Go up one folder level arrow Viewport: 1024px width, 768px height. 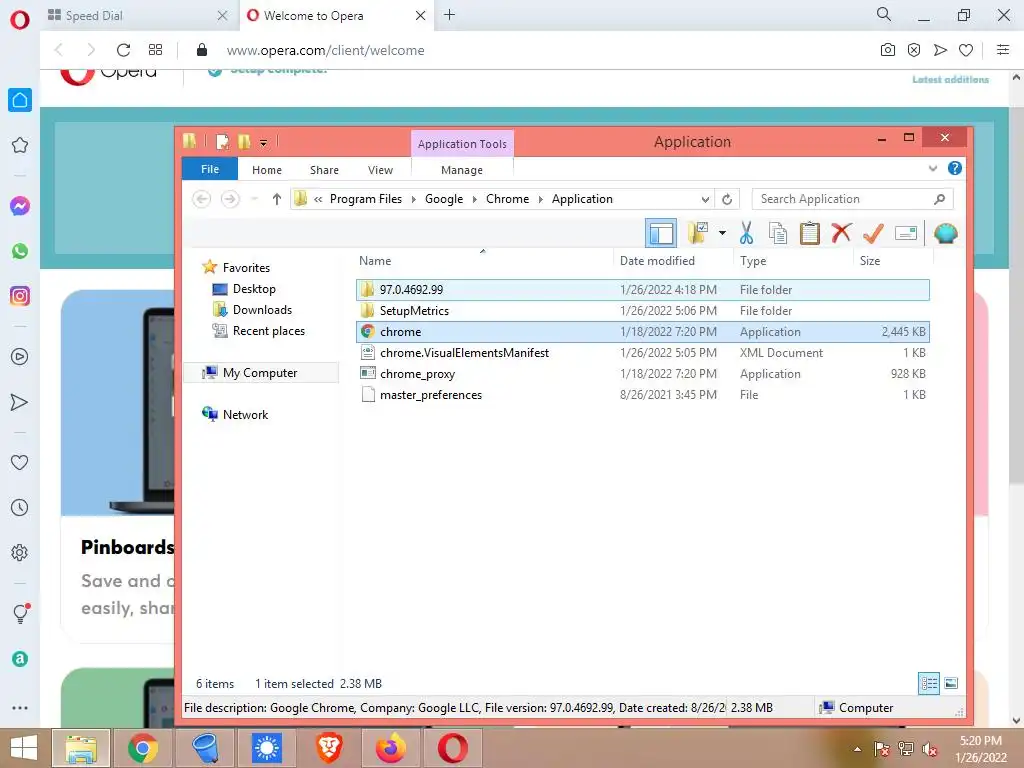click(276, 199)
